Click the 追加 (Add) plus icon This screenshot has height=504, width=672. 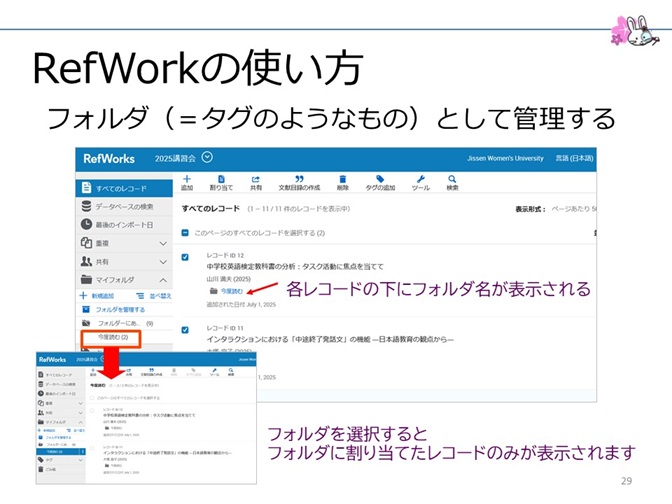click(x=187, y=180)
